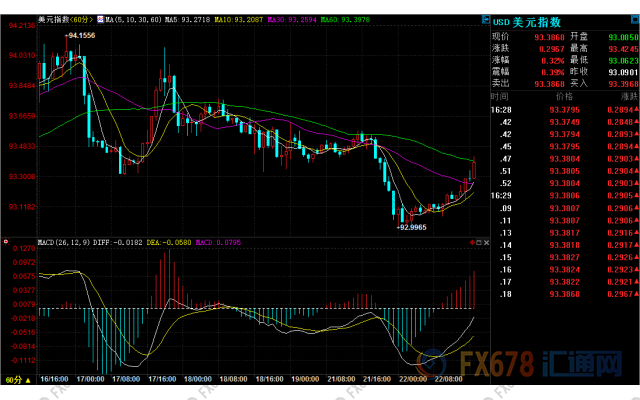Click 最低 value 93.0623

623,61
